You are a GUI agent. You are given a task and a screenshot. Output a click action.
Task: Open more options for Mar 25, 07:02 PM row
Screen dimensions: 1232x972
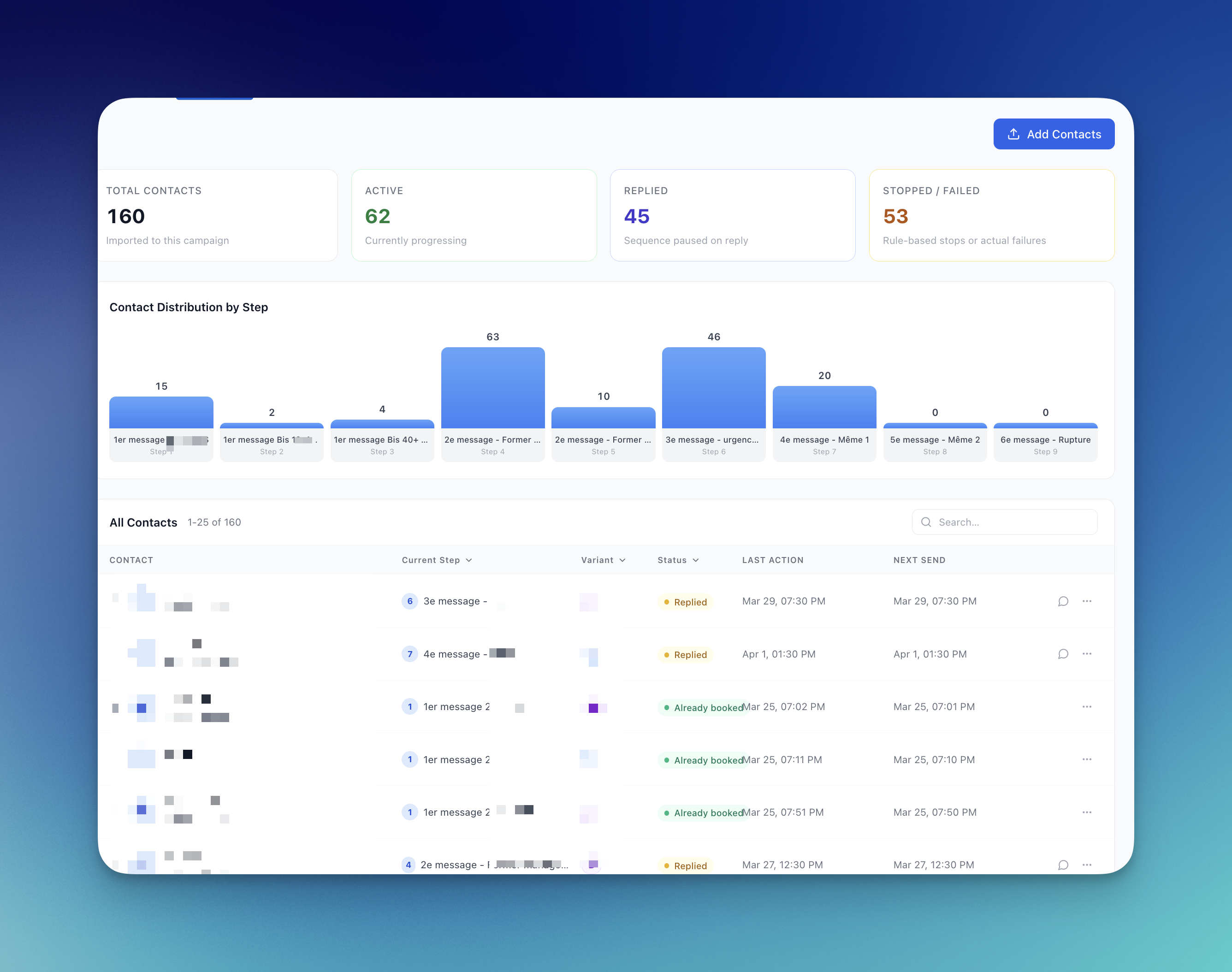coord(1086,707)
